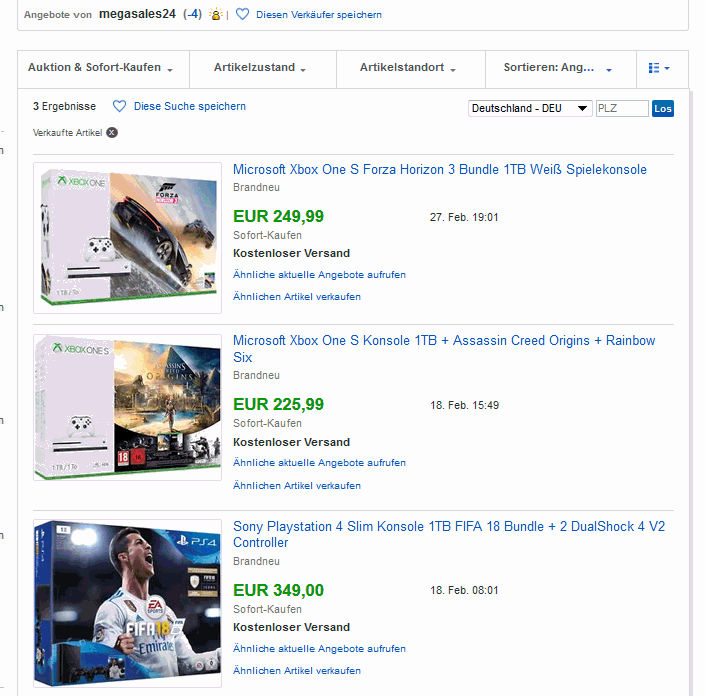Open the Playstation 4 Slim FIFA 18 listing
705x696 pixels.
(x=449, y=534)
